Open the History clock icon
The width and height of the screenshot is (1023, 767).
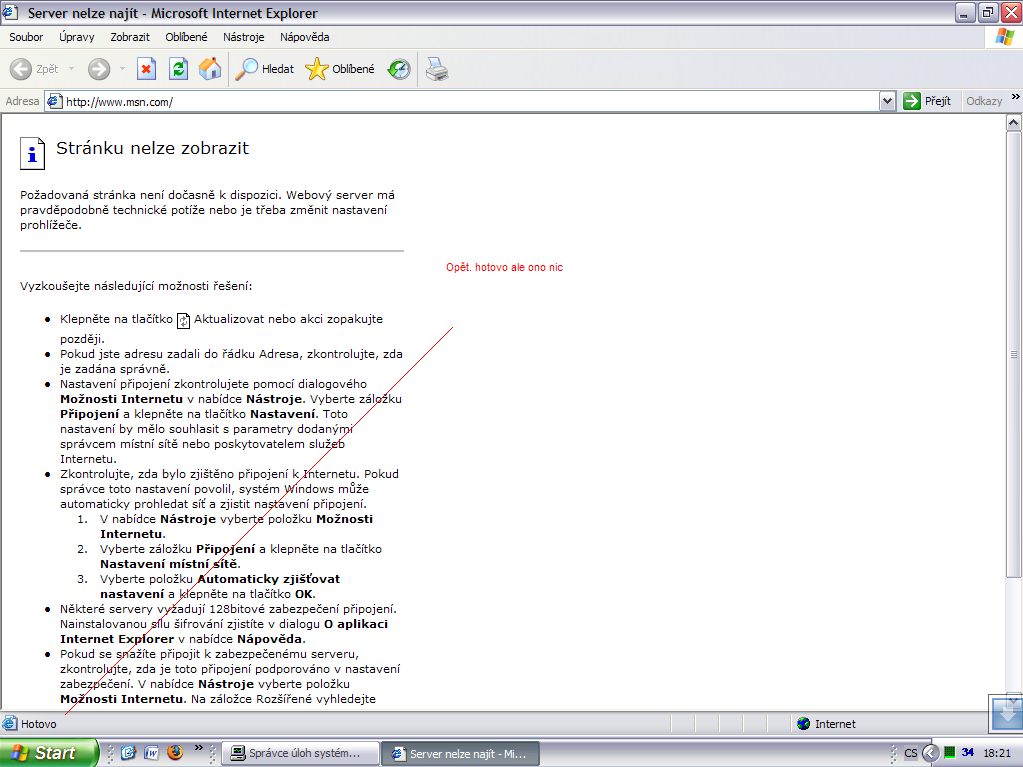pyautogui.click(x=399, y=68)
